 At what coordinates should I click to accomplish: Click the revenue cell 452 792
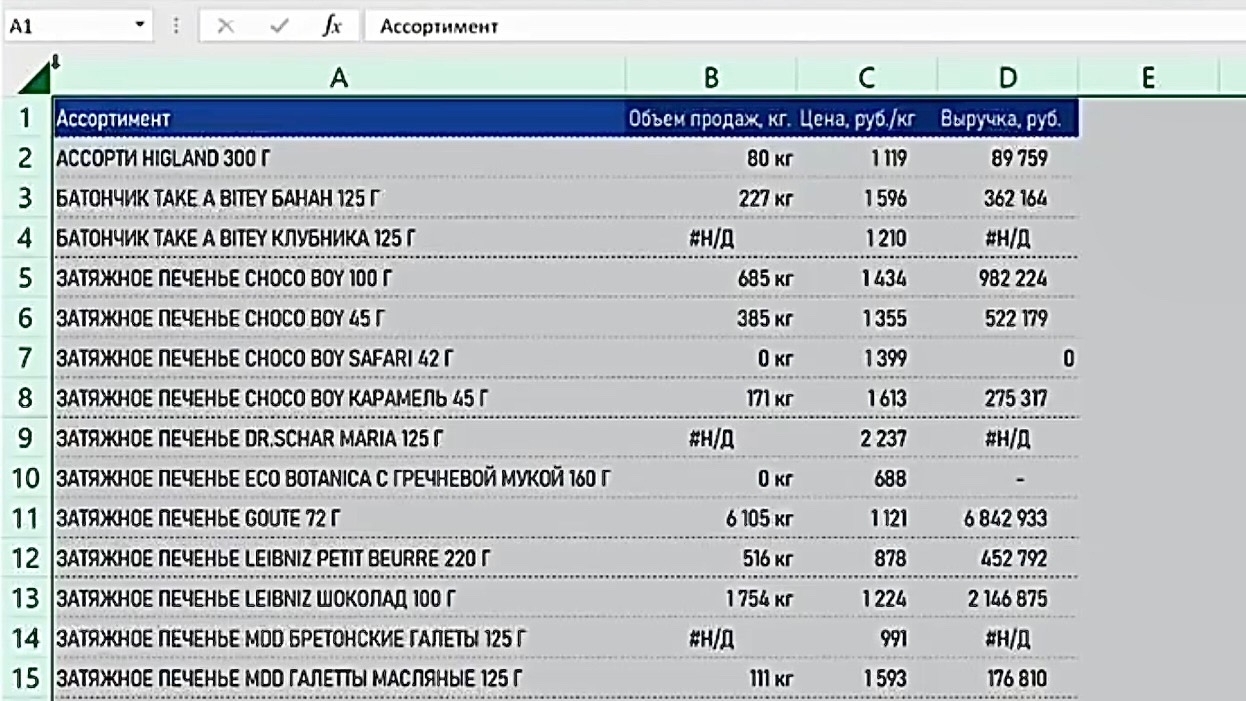click(x=1008, y=559)
